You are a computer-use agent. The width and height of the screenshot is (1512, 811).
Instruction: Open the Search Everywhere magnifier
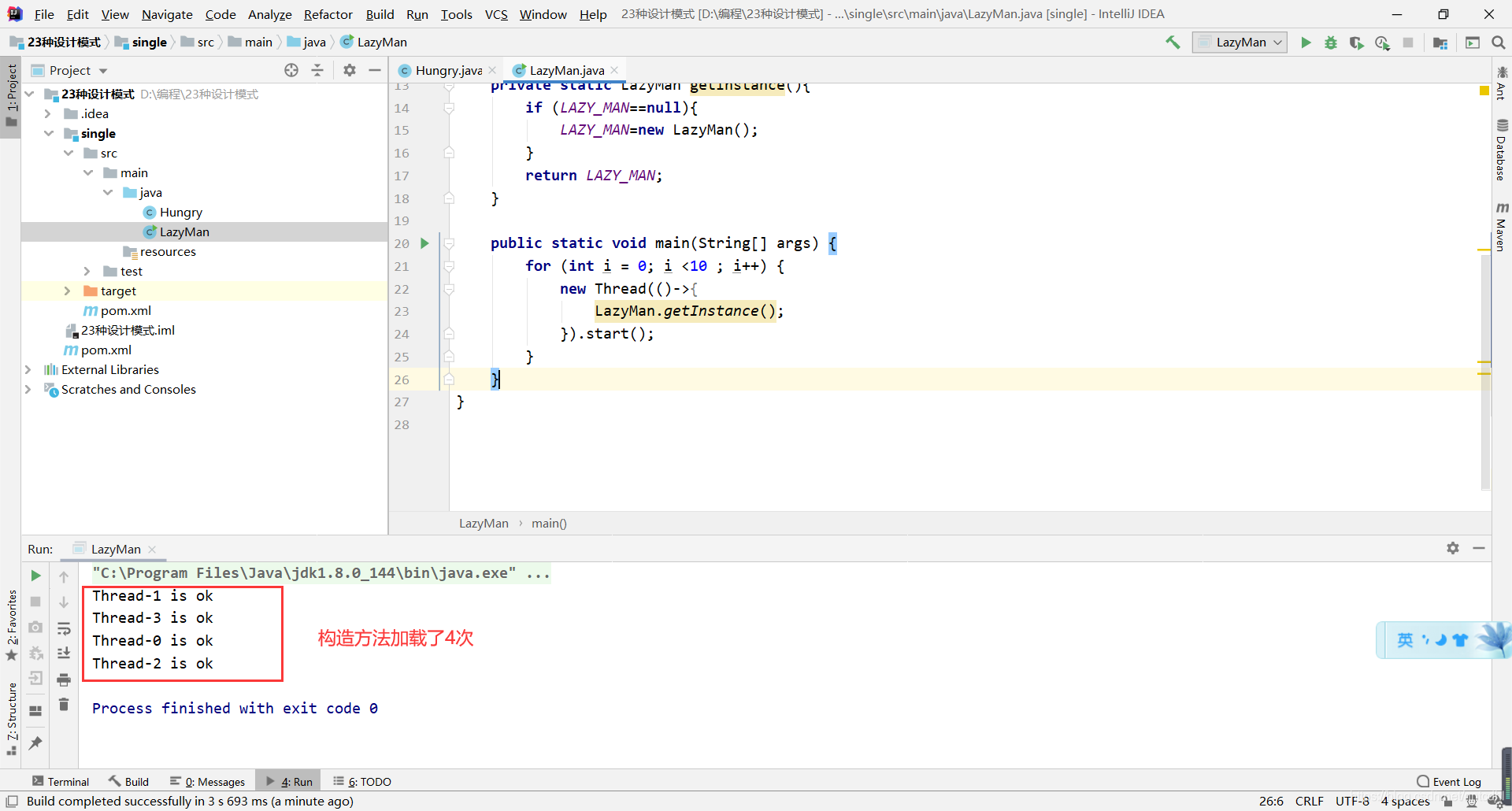(x=1498, y=43)
